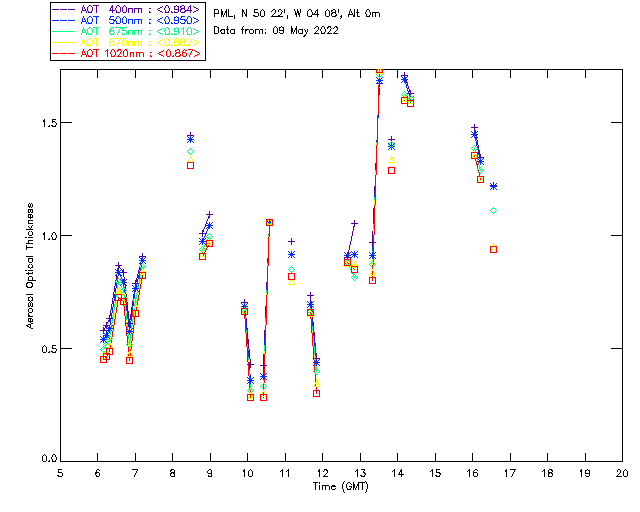This screenshot has height=512, width=640.
Task: Click x-axis tick label 8
Action: point(172,473)
